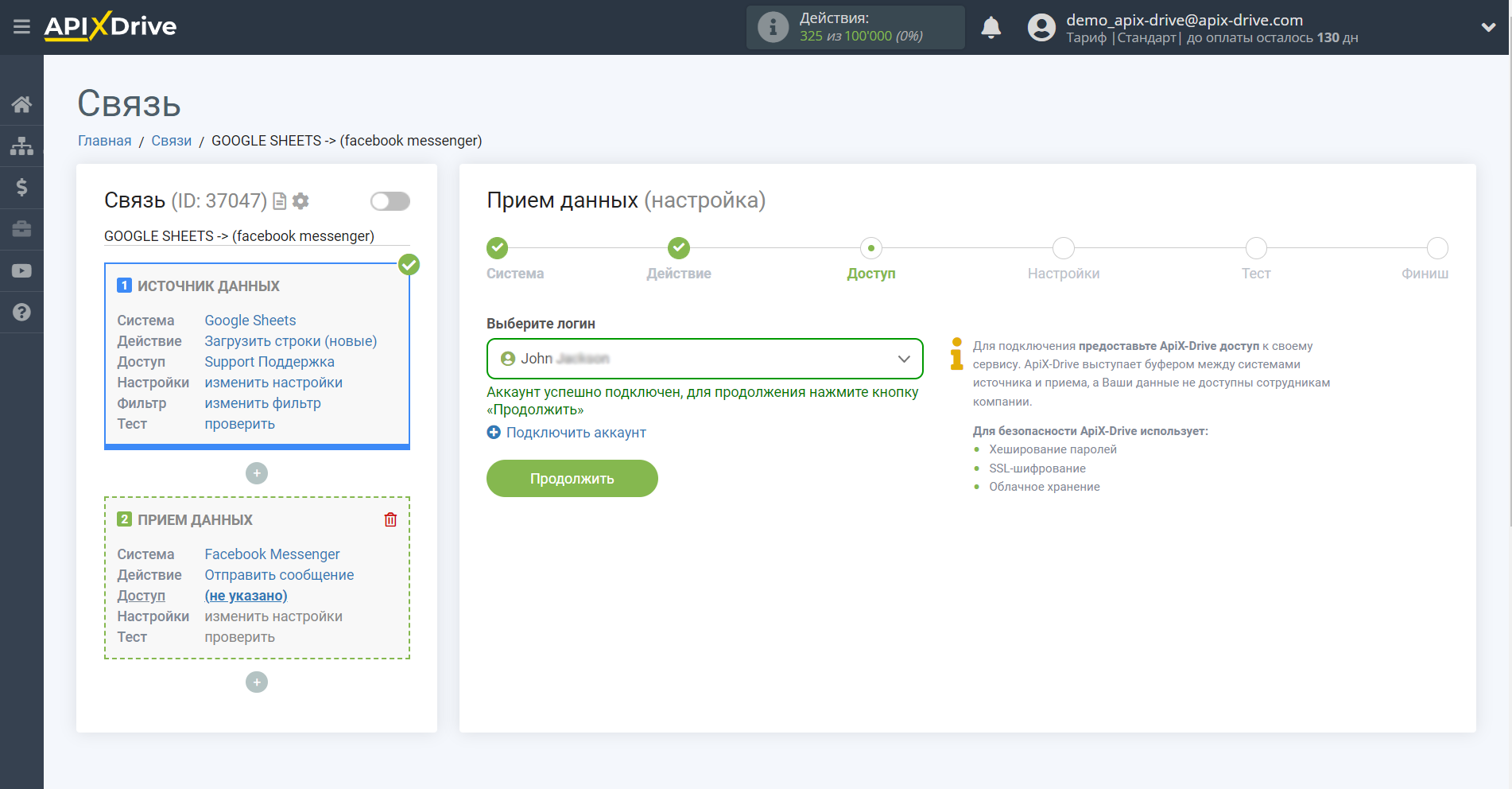This screenshot has height=789, width=1512.
Task: Open connection settings gear icon
Action: coord(300,201)
